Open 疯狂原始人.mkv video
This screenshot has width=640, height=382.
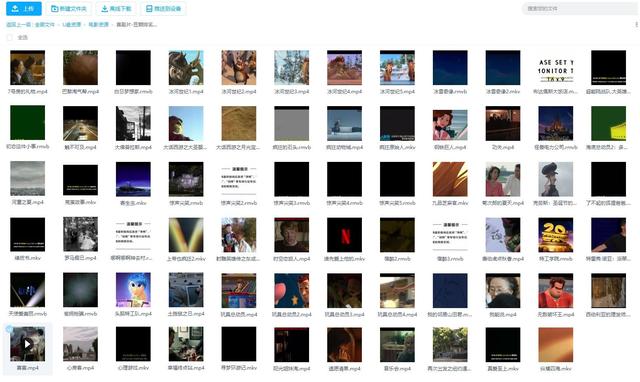[x=397, y=123]
